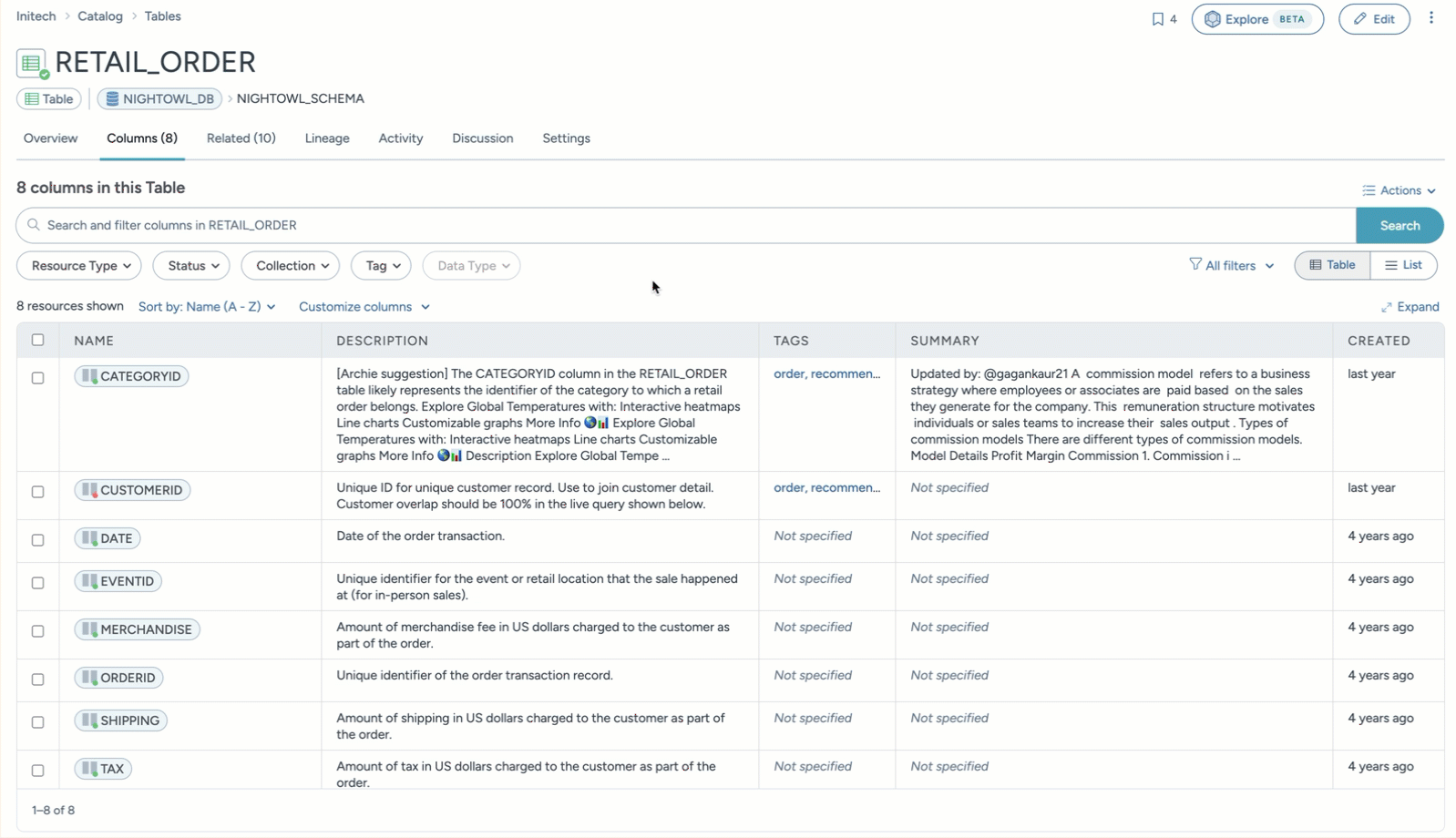Follow the Initech breadcrumb link

[x=36, y=16]
